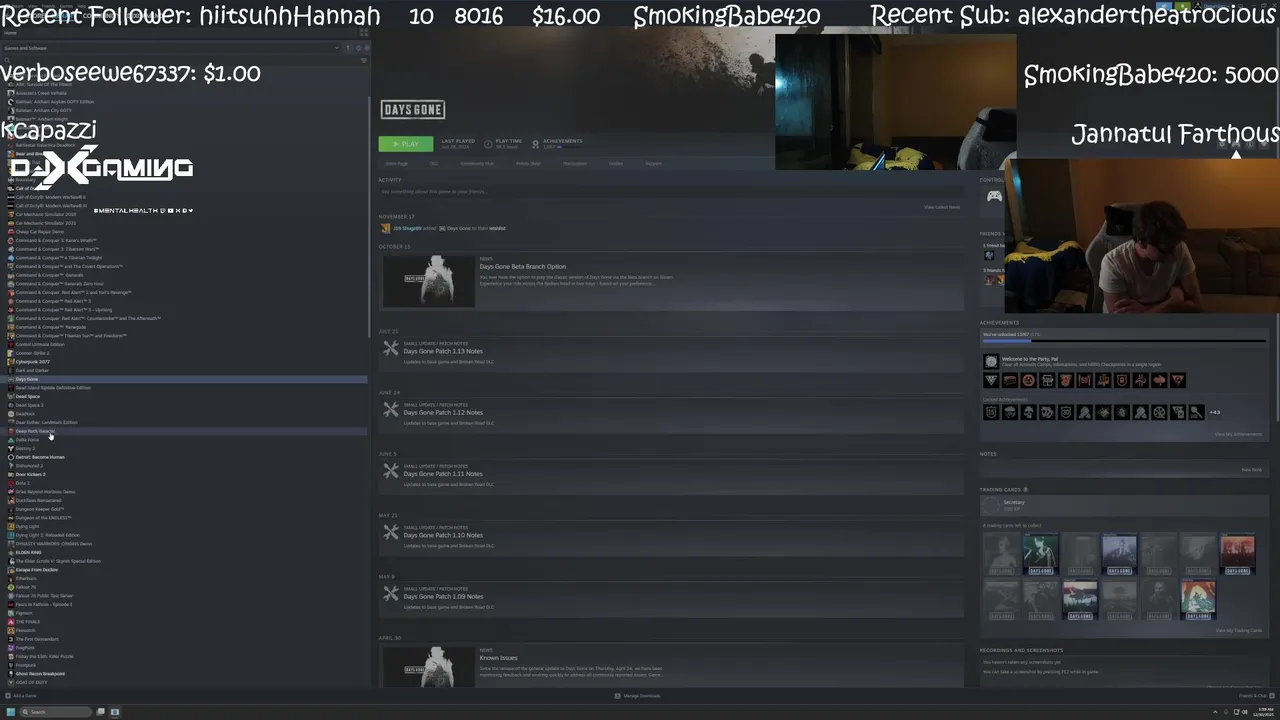Go to library Home
The height and width of the screenshot is (720, 1280).
coord(10,33)
